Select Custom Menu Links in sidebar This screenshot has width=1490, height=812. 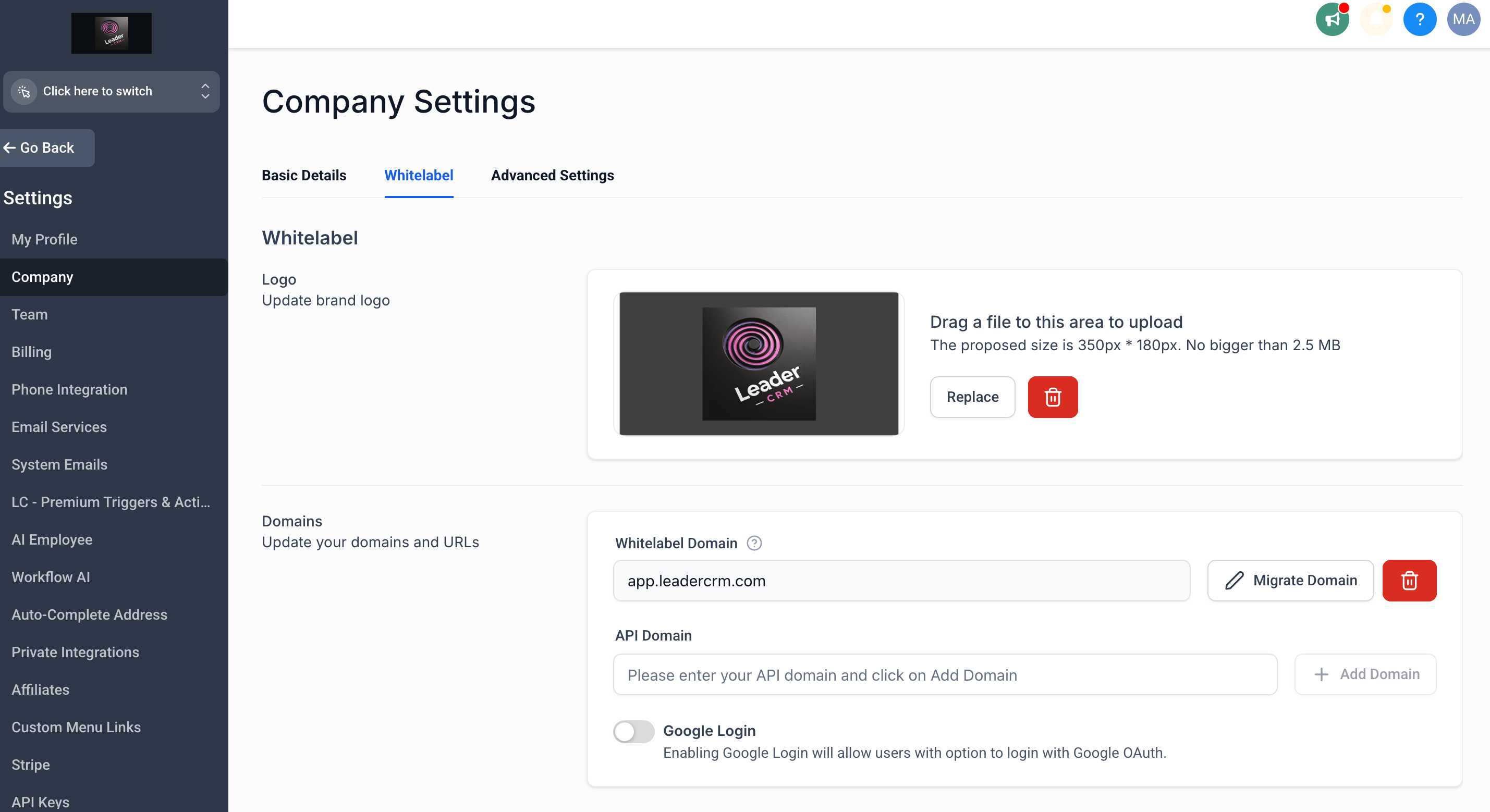[76, 727]
